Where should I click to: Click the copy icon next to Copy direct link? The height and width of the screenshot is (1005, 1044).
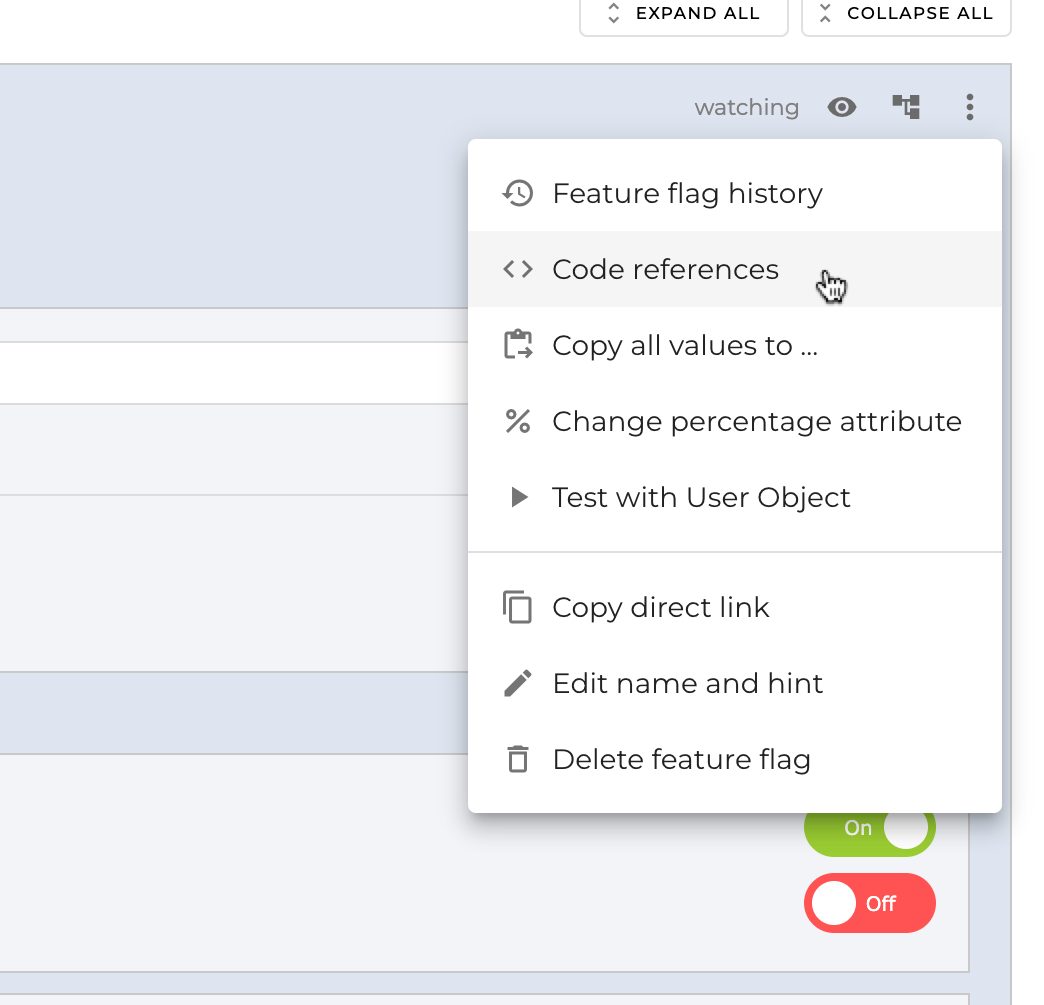click(x=518, y=607)
